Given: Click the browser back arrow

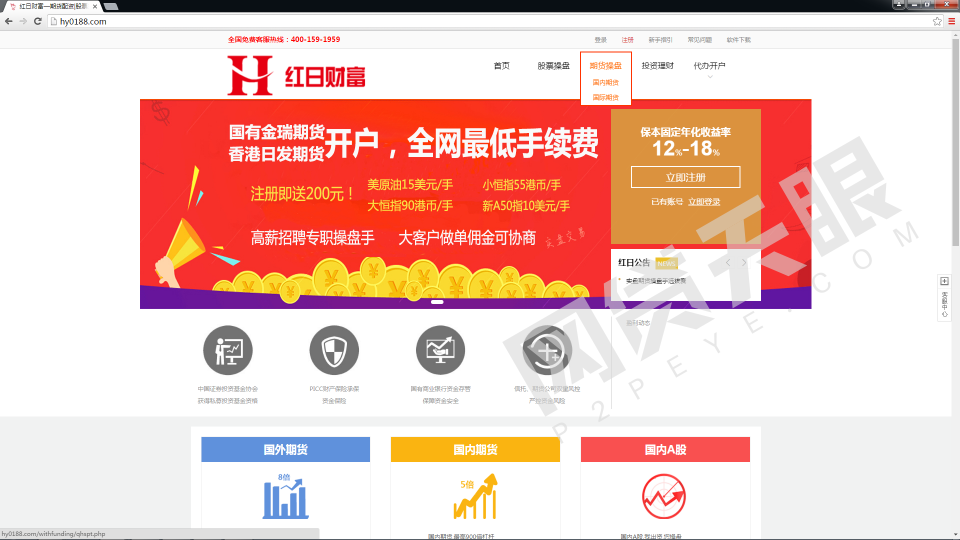Looking at the screenshot, I should point(9,21).
